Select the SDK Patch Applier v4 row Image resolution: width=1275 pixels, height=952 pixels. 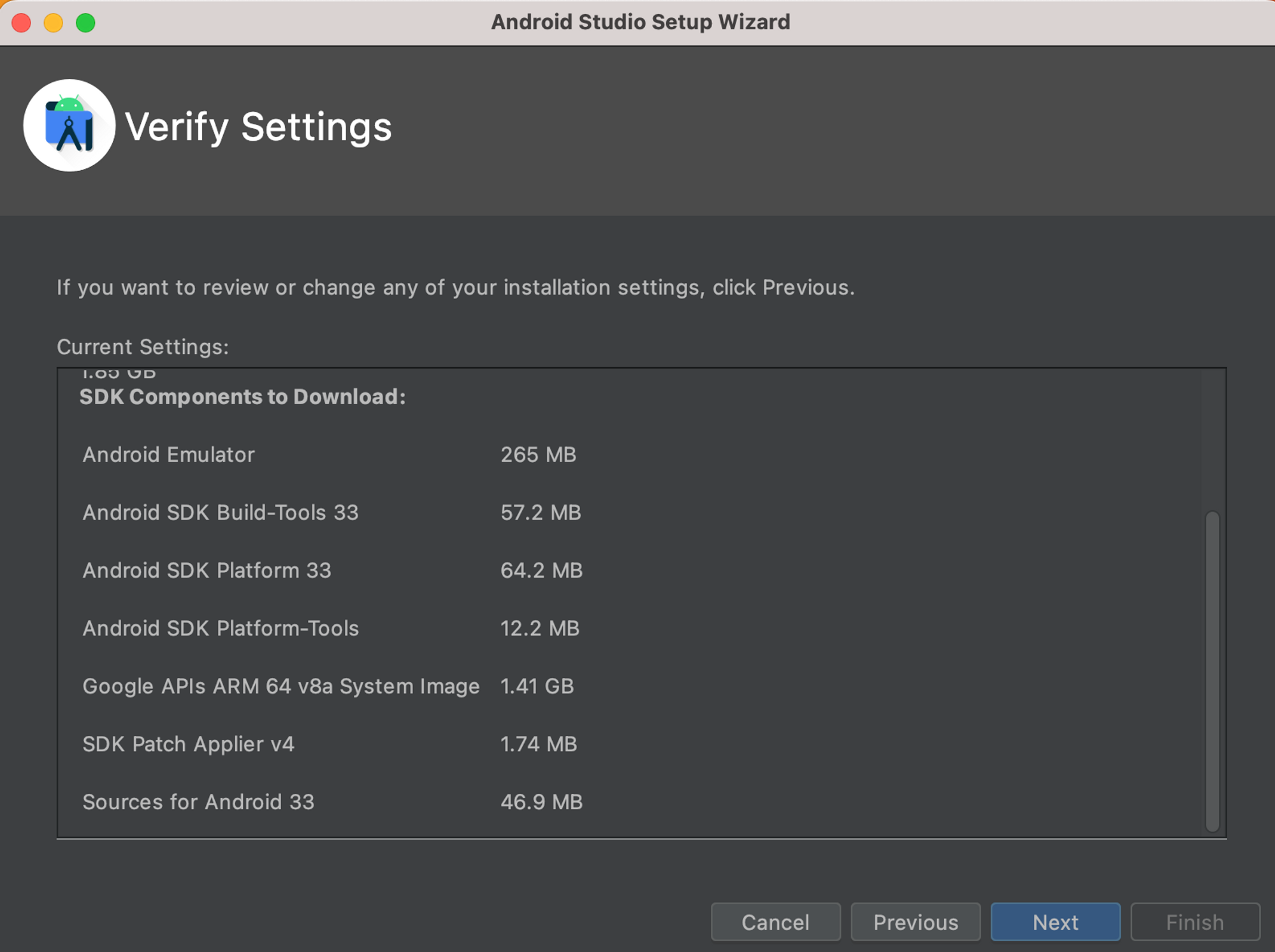189,744
